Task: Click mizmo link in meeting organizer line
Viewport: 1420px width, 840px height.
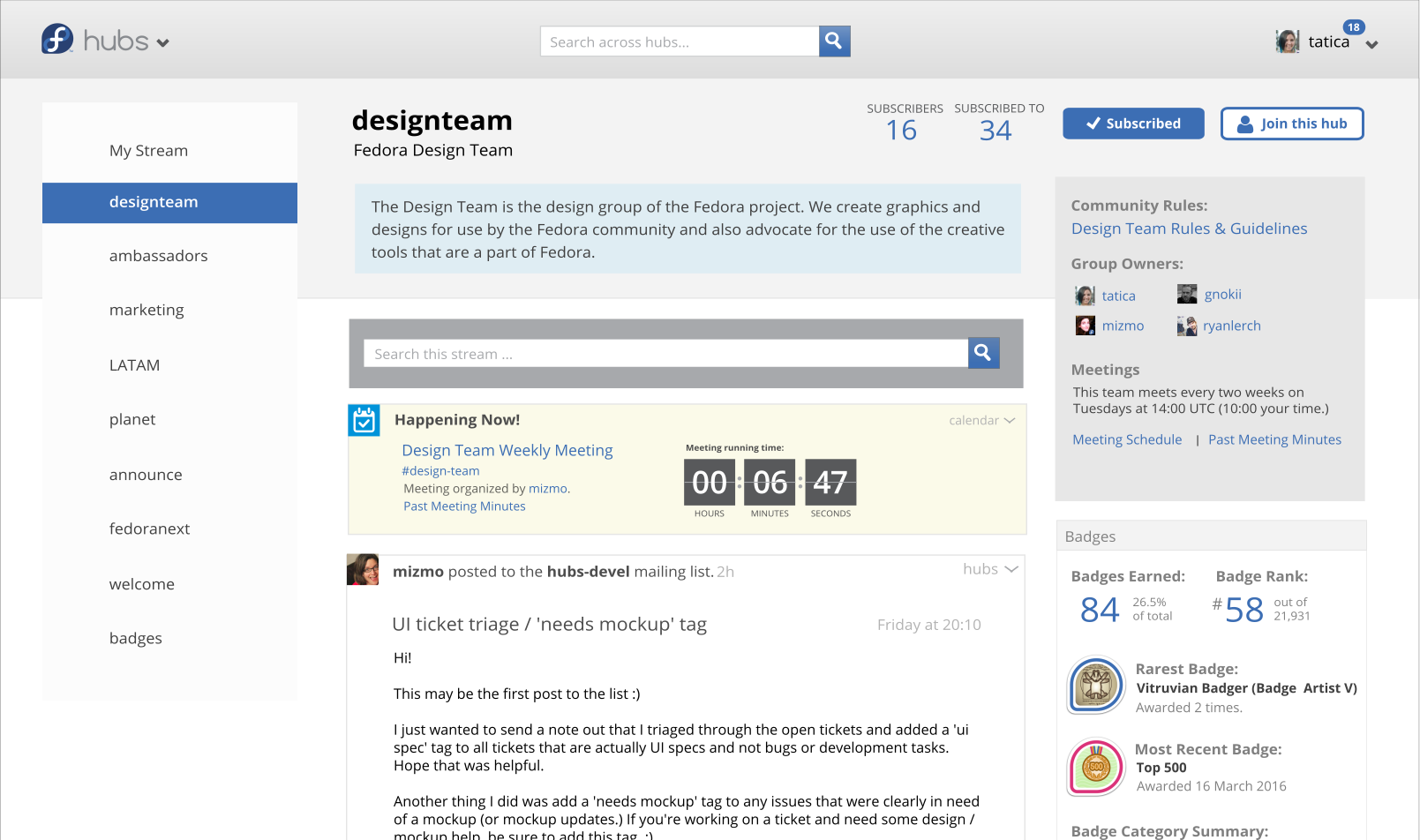Action: (x=548, y=489)
